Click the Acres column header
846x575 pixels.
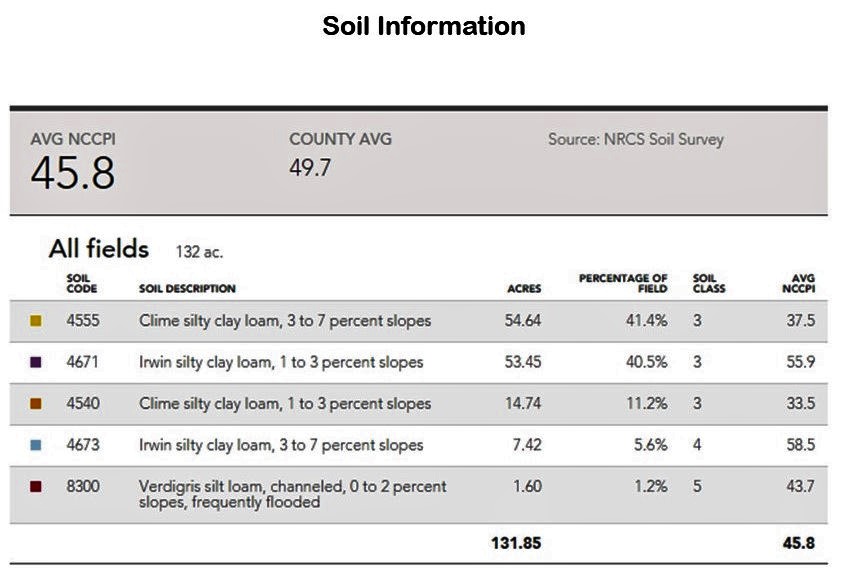(x=524, y=289)
